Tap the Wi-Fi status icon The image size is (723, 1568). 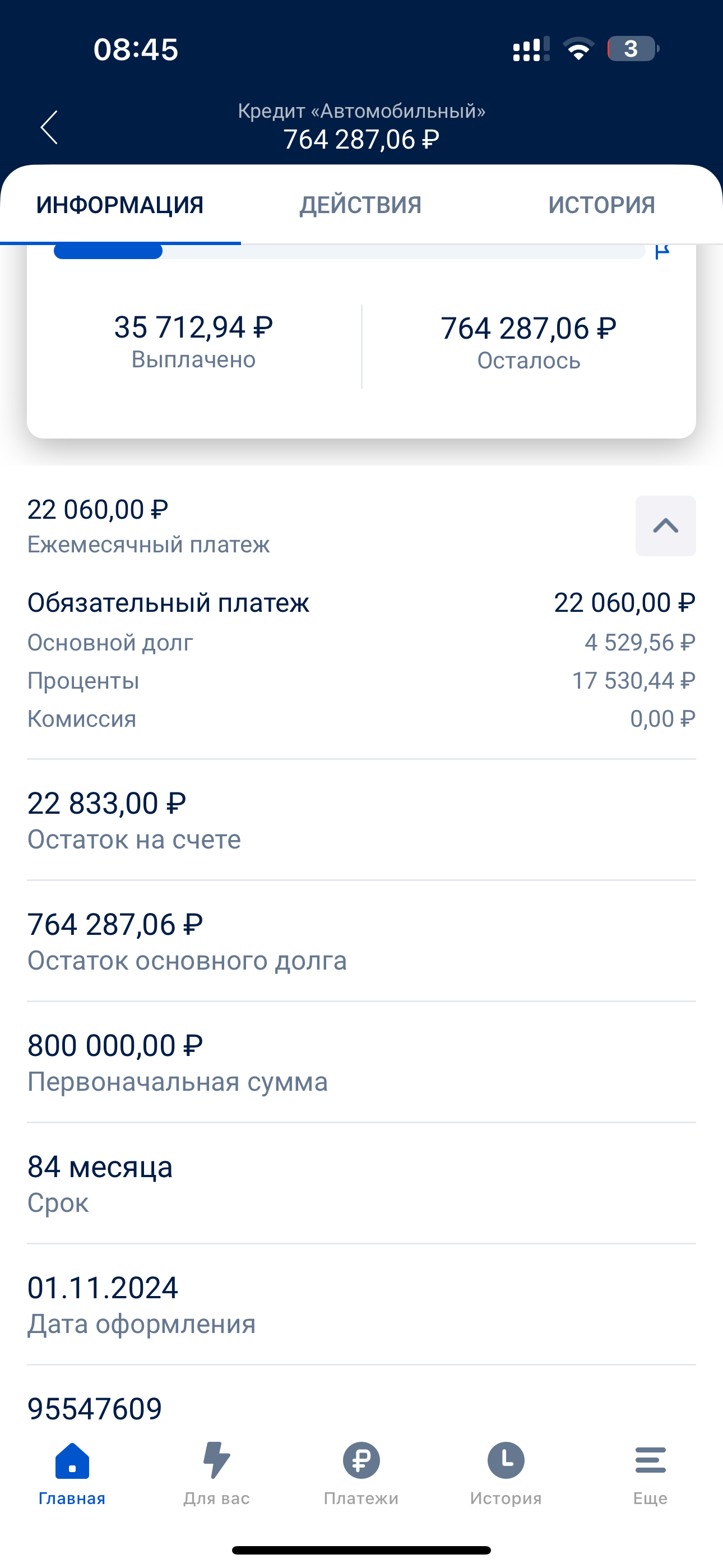tap(578, 49)
